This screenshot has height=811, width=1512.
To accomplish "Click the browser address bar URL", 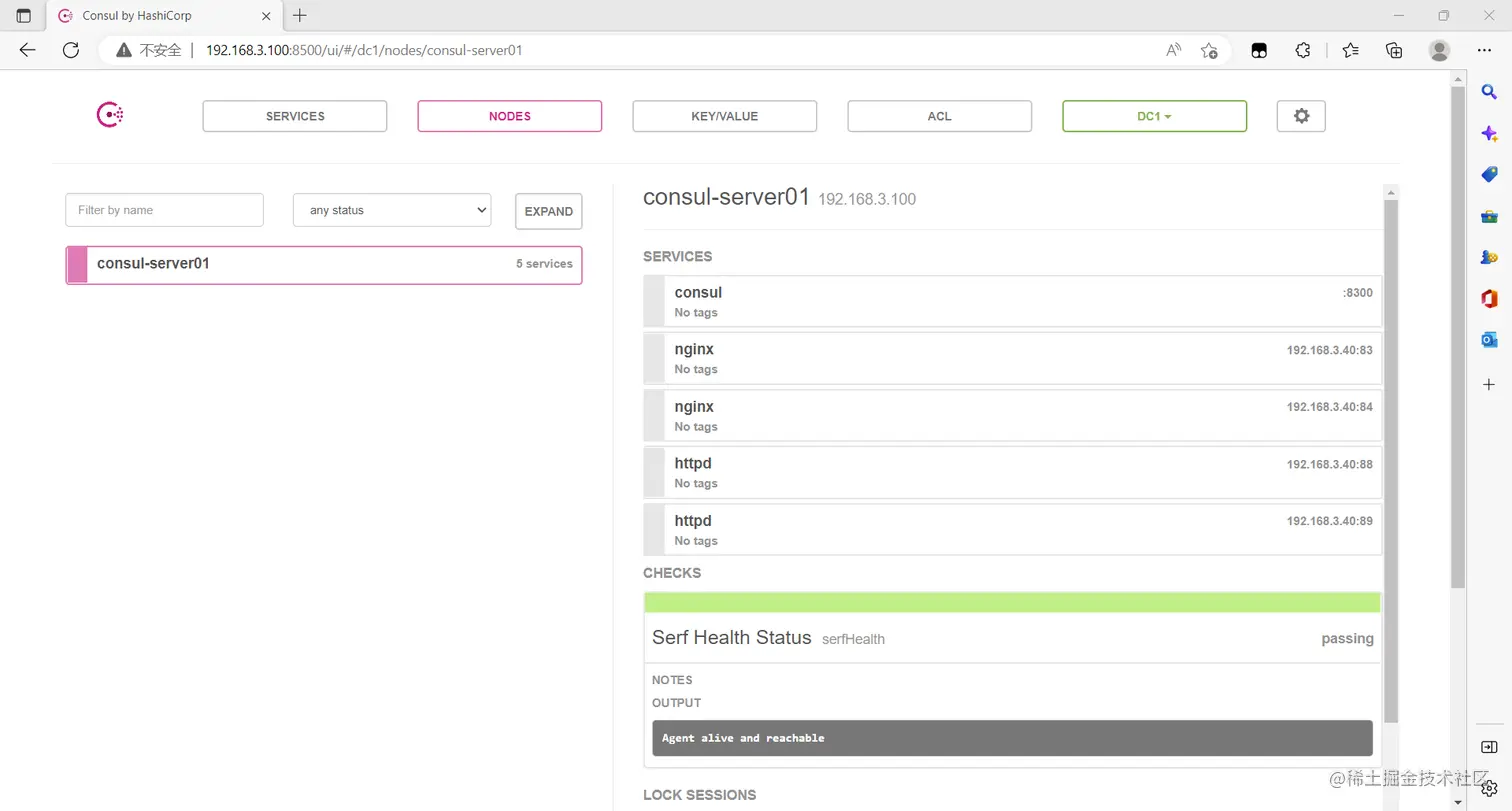I will (364, 50).
